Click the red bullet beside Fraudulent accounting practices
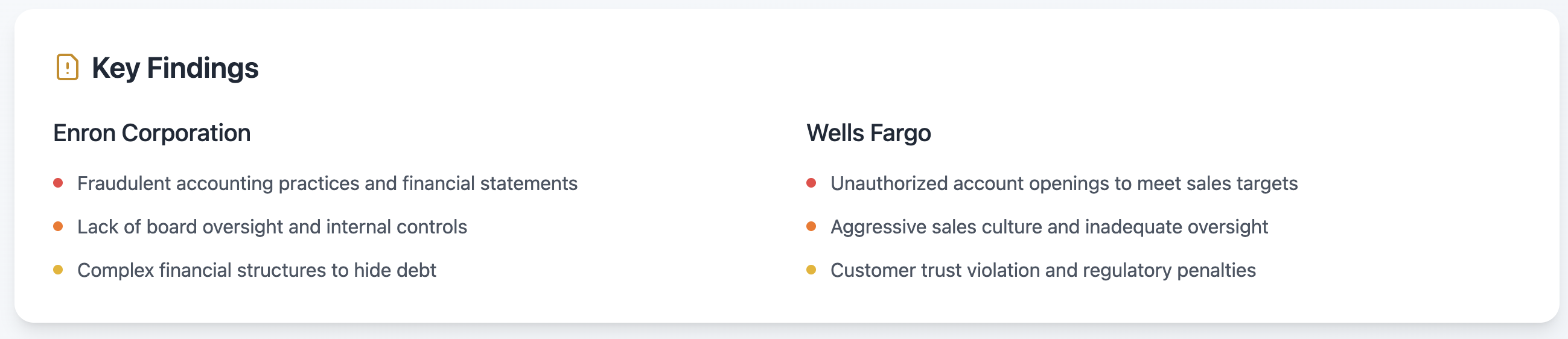1568x339 pixels. pyautogui.click(x=59, y=183)
